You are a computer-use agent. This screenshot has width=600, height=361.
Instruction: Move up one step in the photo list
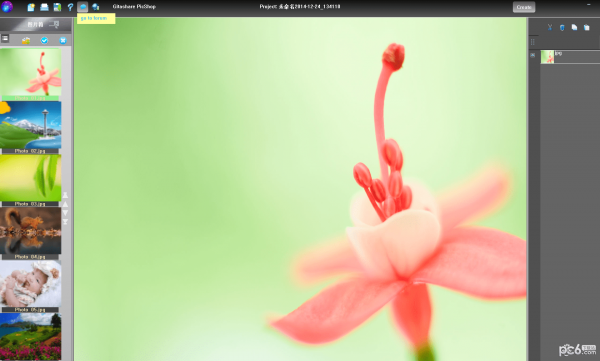[x=65, y=204]
